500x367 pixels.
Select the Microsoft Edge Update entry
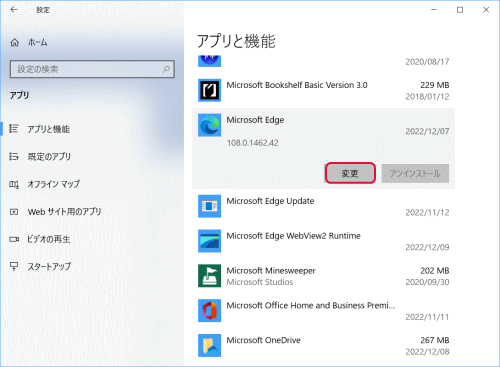[x=323, y=206]
